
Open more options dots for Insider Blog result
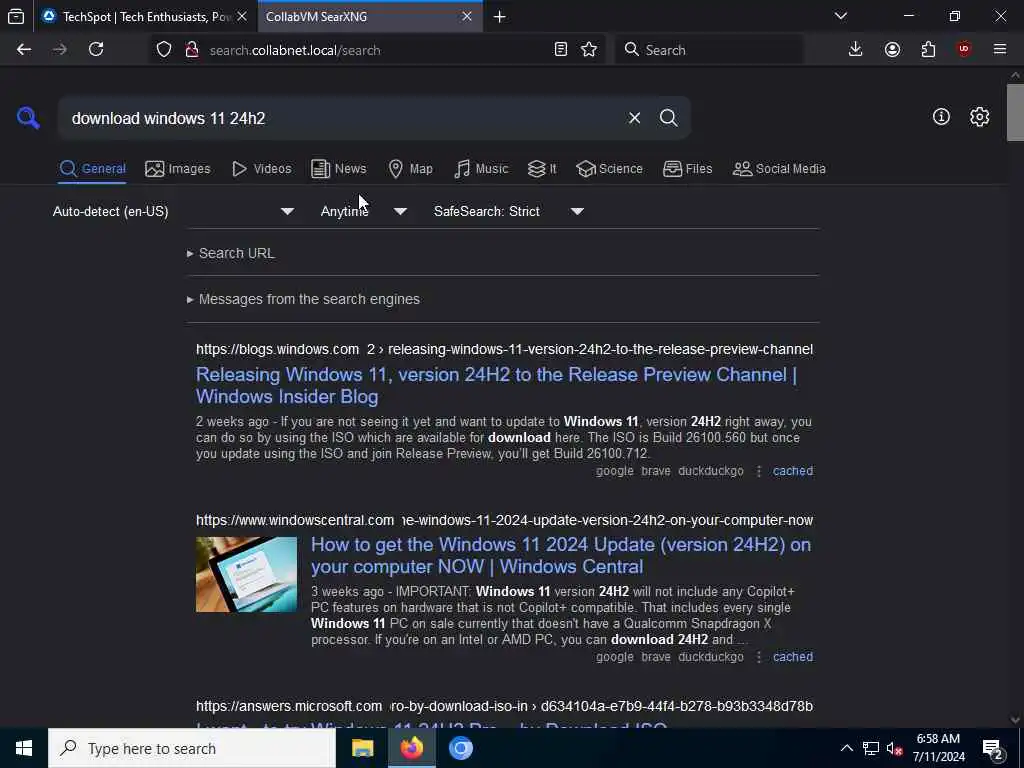click(759, 471)
